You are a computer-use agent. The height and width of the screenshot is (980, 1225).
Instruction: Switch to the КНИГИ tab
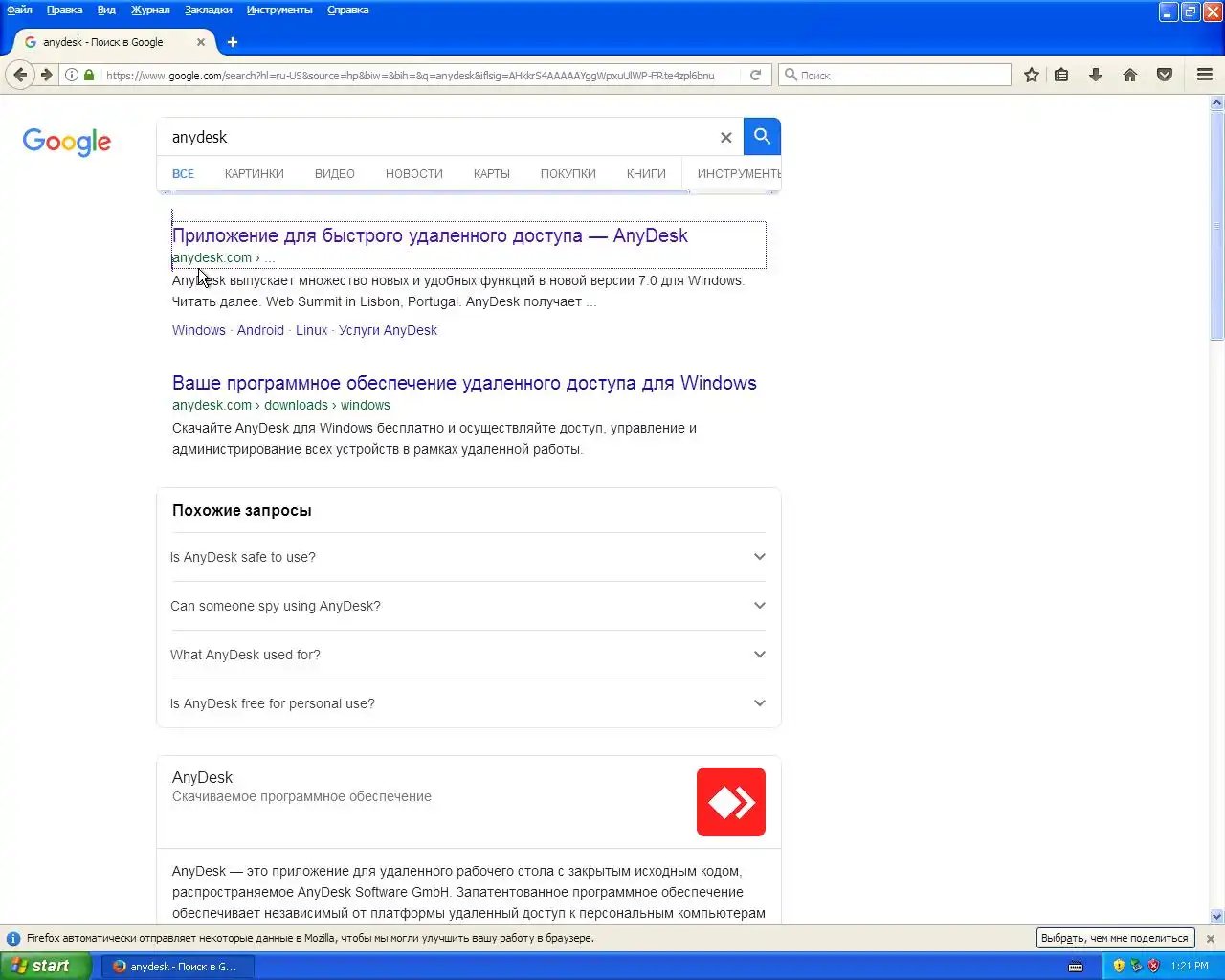pyautogui.click(x=646, y=174)
